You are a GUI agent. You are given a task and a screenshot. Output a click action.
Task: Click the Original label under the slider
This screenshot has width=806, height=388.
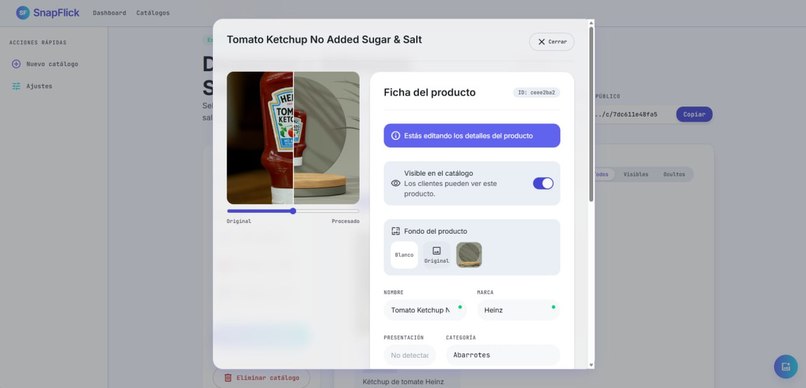(x=239, y=221)
